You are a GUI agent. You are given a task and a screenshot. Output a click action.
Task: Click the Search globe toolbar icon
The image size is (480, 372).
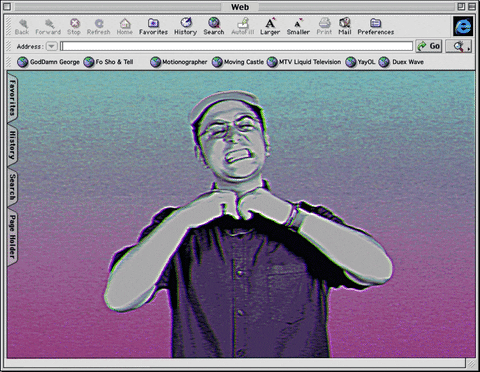(x=214, y=27)
